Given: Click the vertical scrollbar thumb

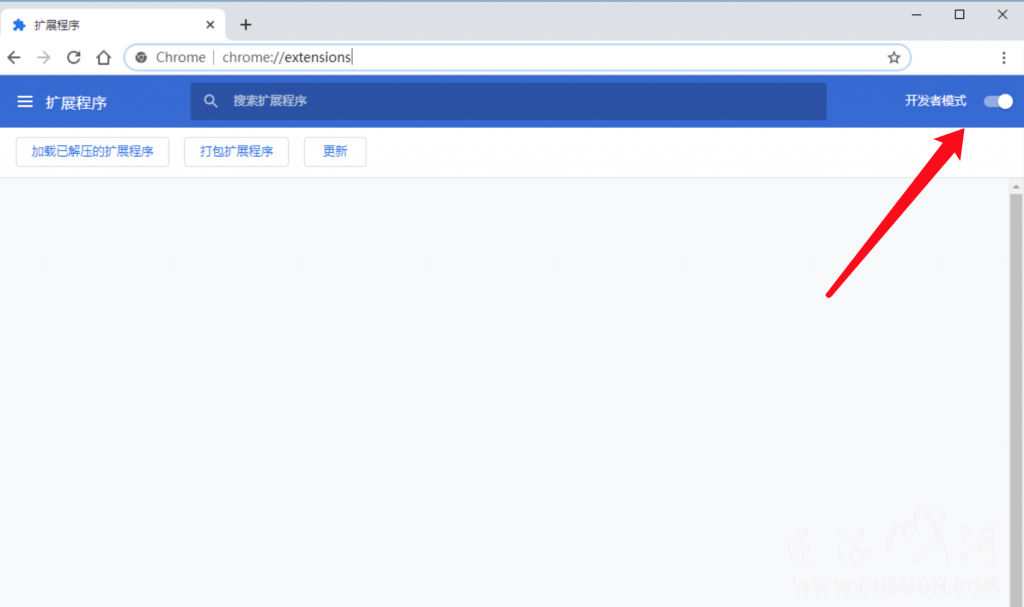Looking at the screenshot, I should pos(1016,399).
